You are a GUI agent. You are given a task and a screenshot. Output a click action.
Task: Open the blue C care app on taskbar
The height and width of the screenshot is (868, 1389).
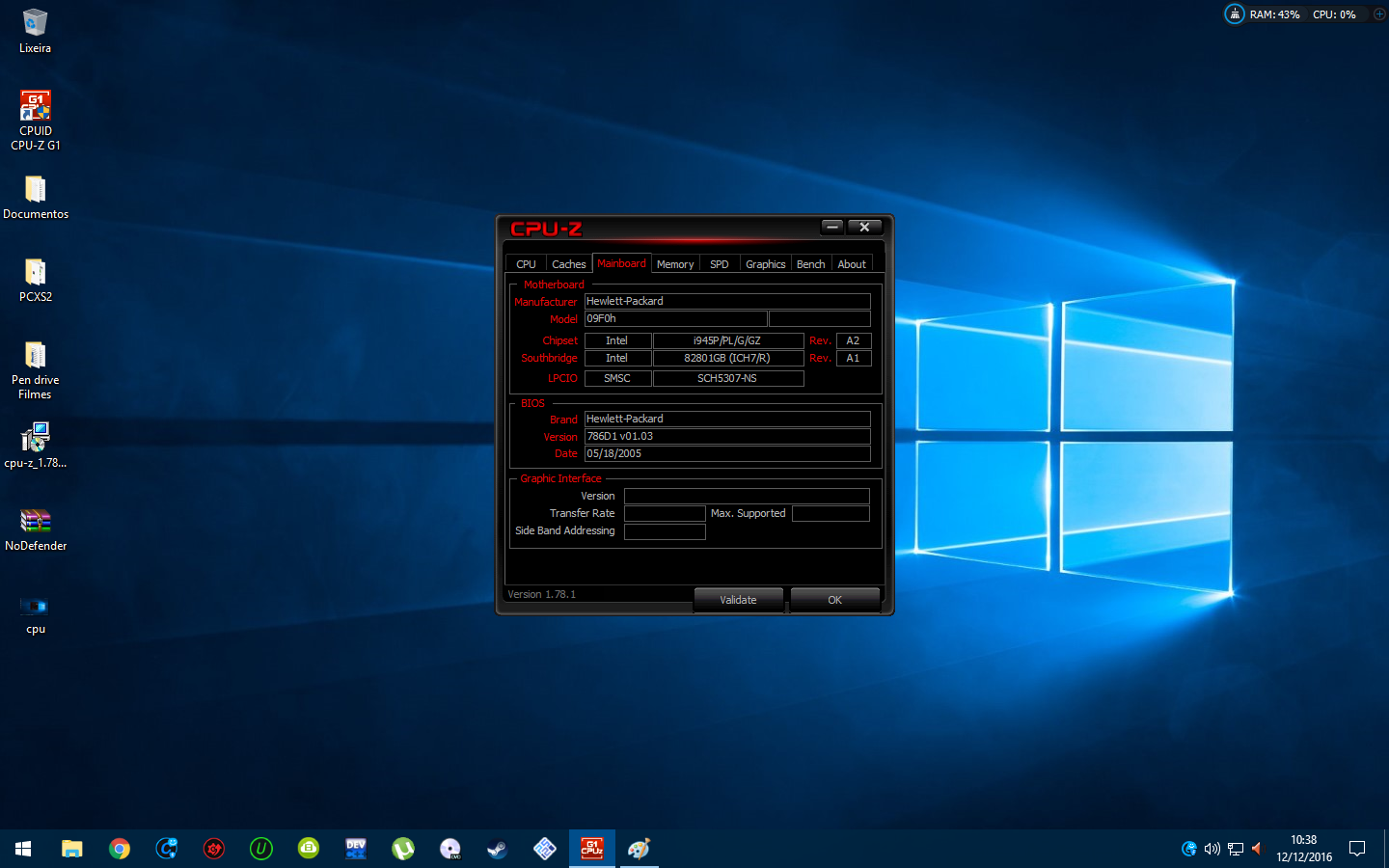(x=167, y=849)
